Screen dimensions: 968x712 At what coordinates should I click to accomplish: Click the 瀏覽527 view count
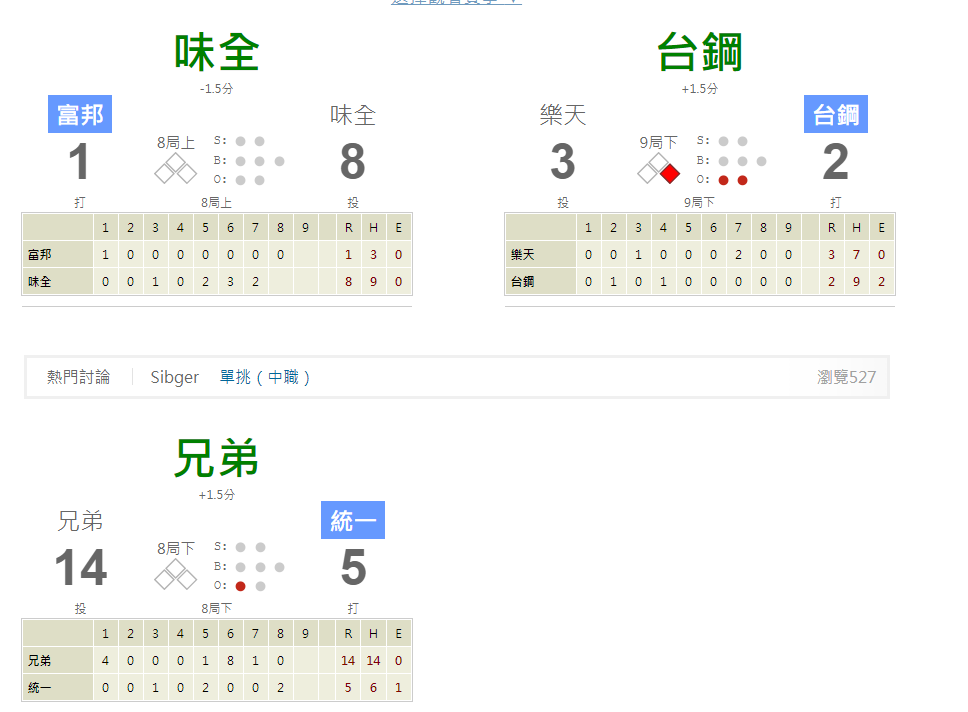846,377
